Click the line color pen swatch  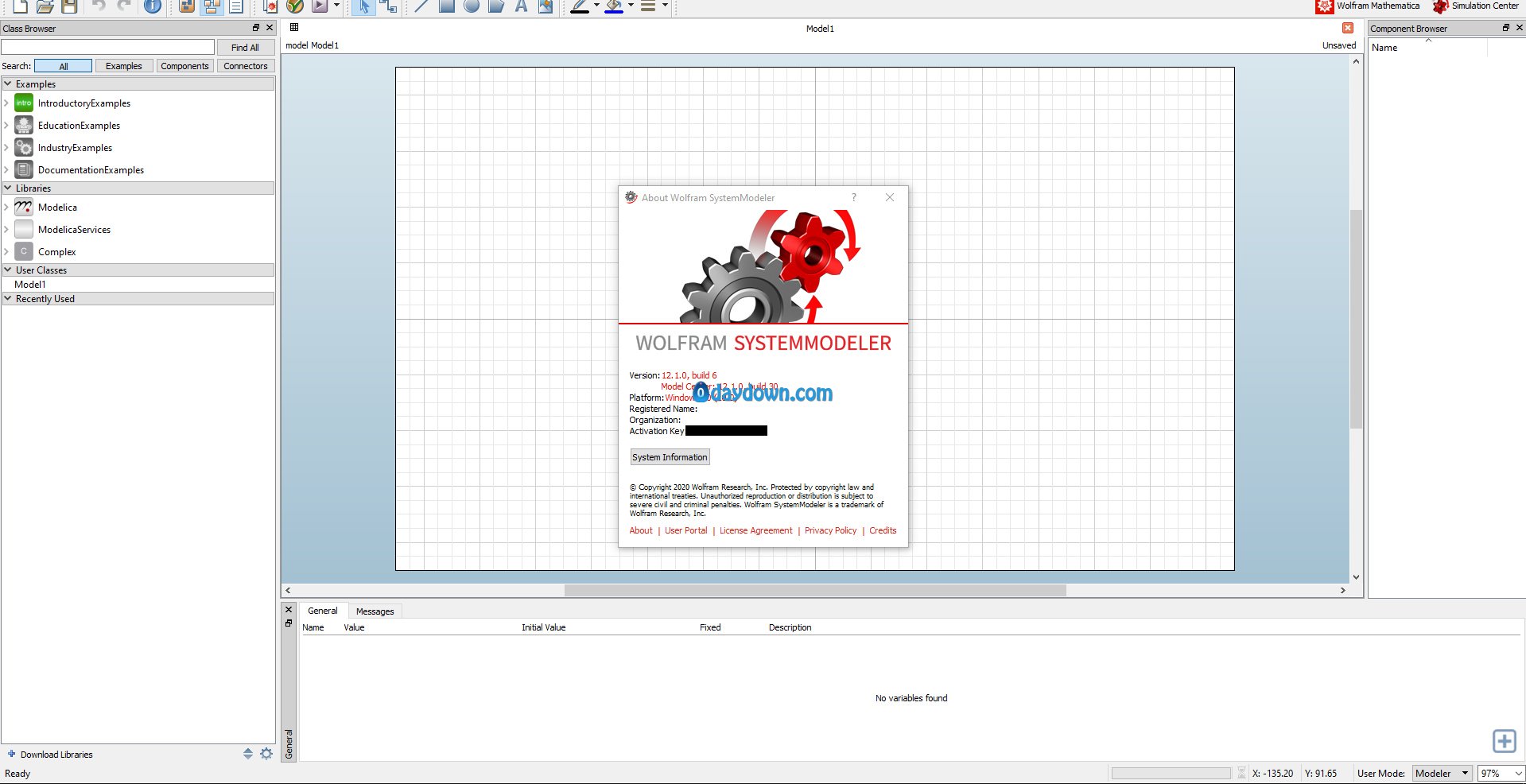coord(580,6)
